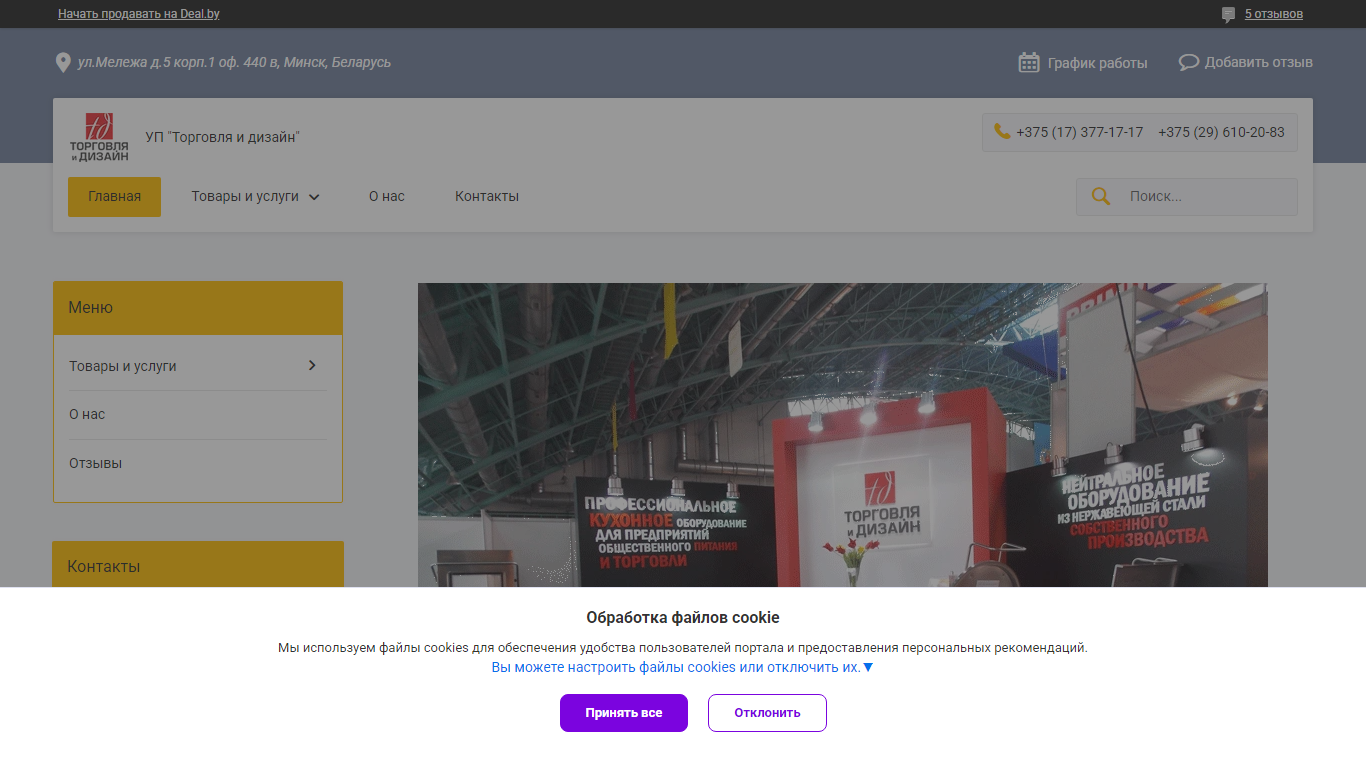The height and width of the screenshot is (768, 1366).
Task: Open Отзывы in the side menu
Action: click(x=95, y=463)
